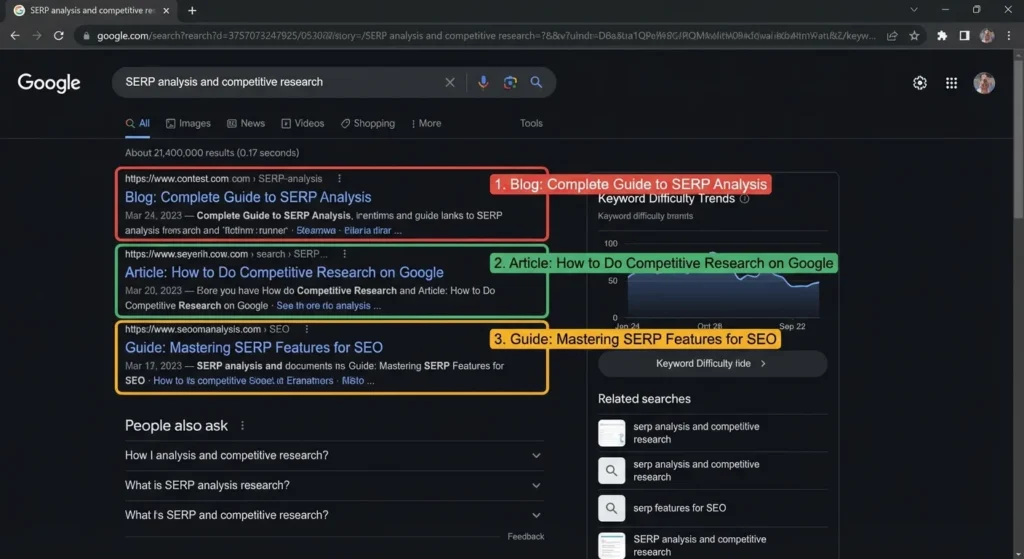
Task: Expand What's SERP and competitive research question
Action: click(x=334, y=515)
